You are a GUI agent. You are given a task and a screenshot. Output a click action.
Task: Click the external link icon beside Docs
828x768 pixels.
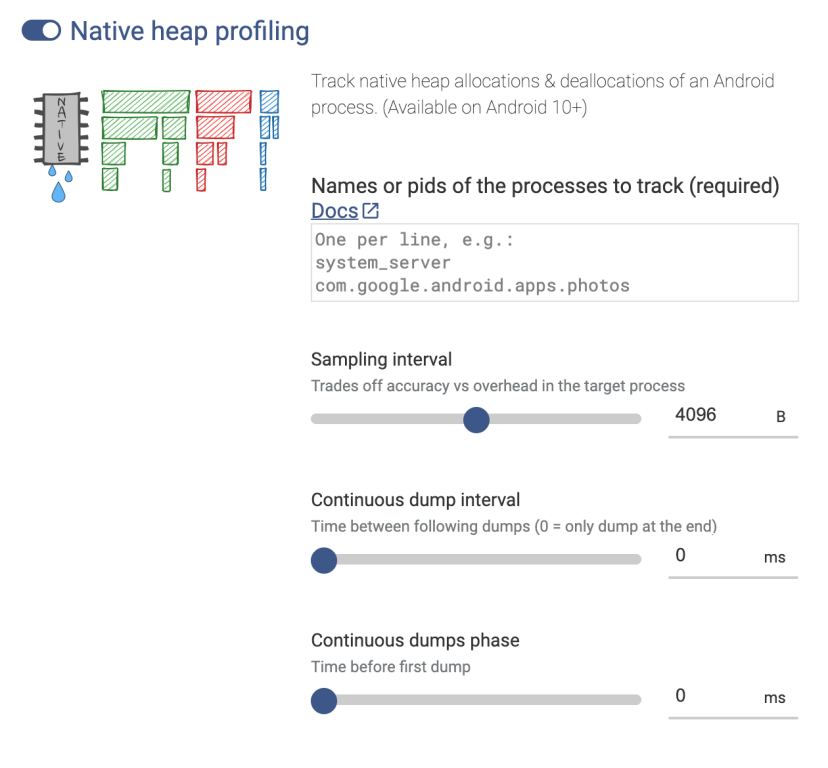[x=371, y=211]
